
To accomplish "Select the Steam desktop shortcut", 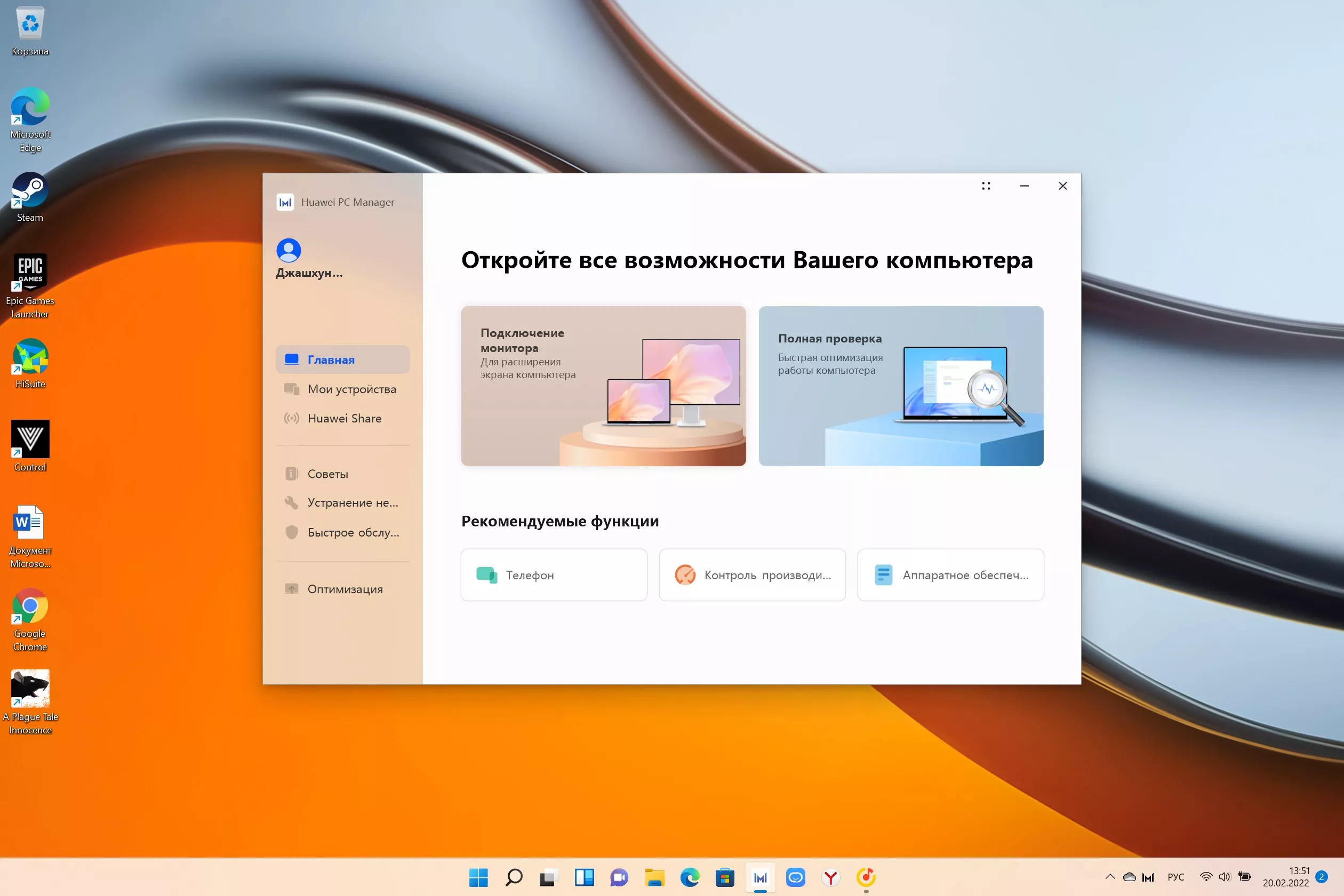I will point(30,198).
